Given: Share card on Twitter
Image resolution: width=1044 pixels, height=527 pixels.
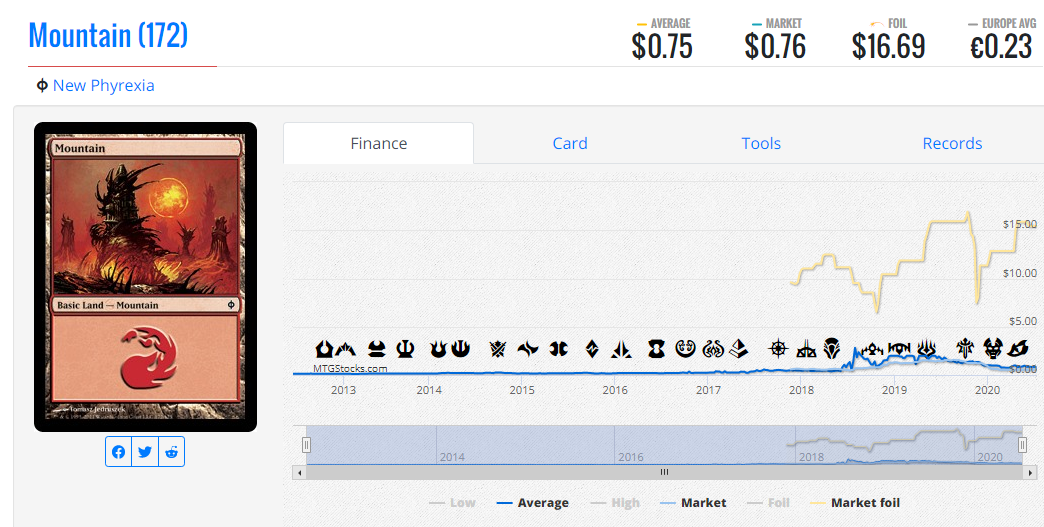Looking at the screenshot, I should pos(144,452).
